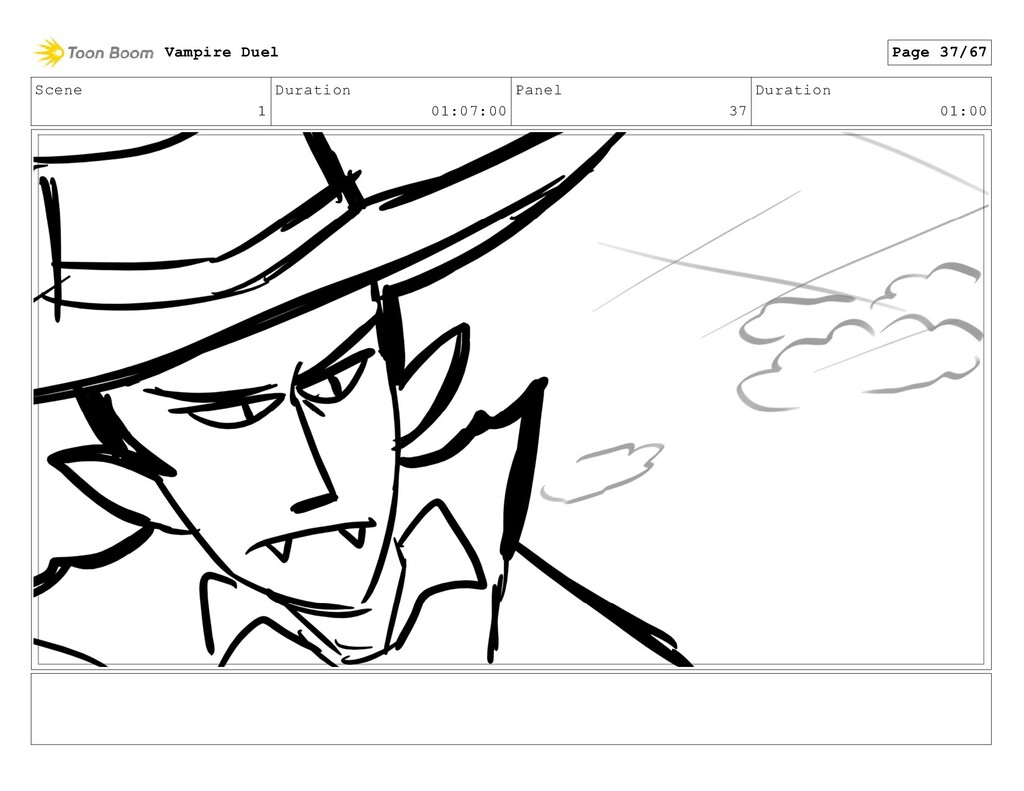Click the scene duration value '01:07:00'

468,111
